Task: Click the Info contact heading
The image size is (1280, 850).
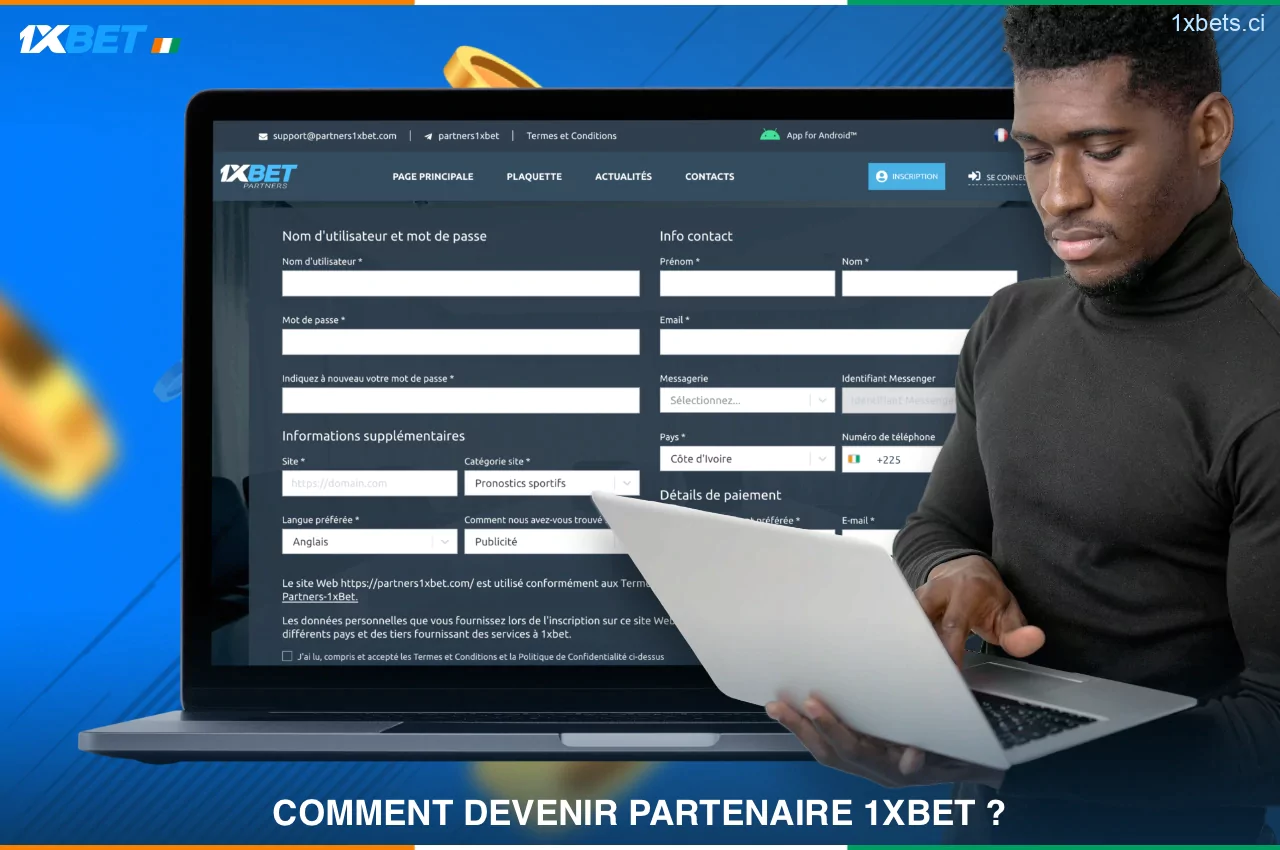Action: click(x=696, y=236)
